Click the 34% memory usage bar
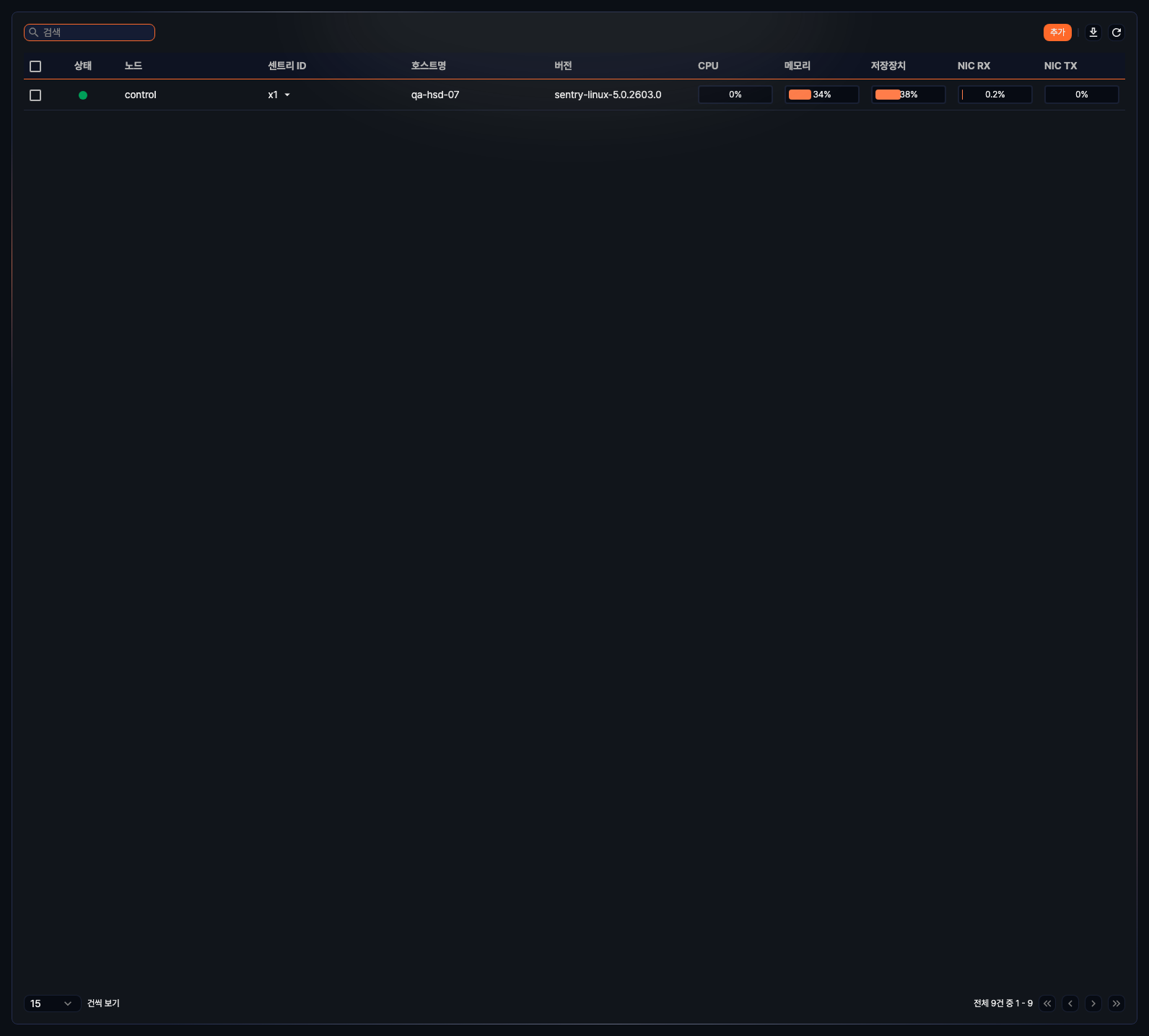The height and width of the screenshot is (1036, 1149). pos(821,95)
